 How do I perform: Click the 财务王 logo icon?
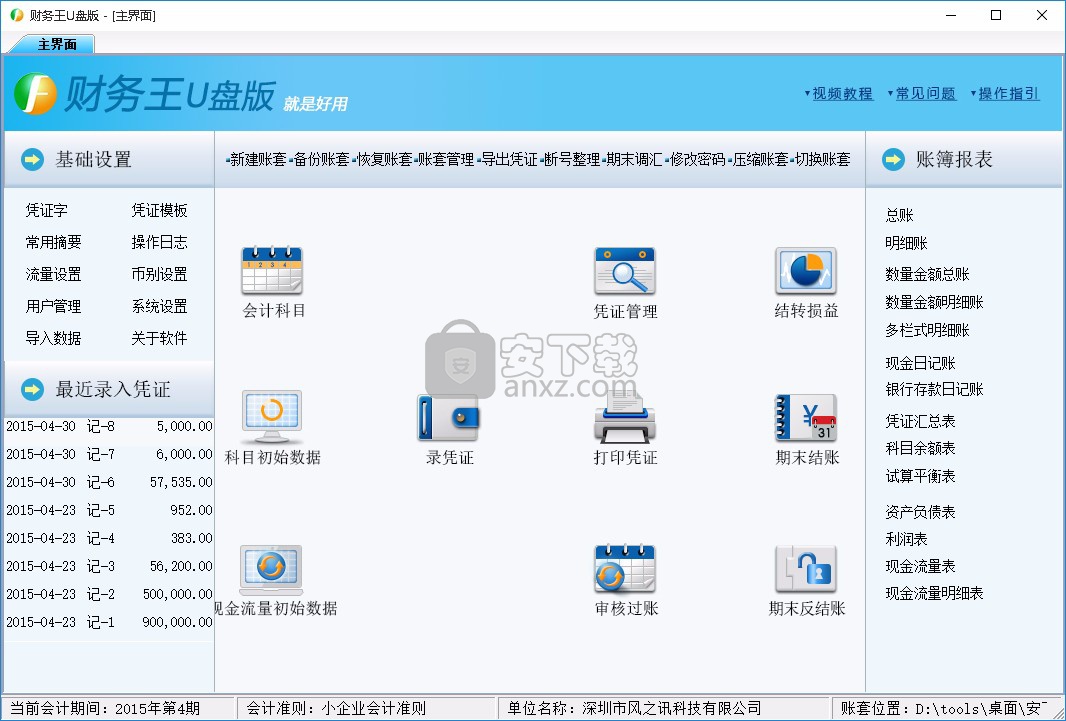click(x=35, y=94)
